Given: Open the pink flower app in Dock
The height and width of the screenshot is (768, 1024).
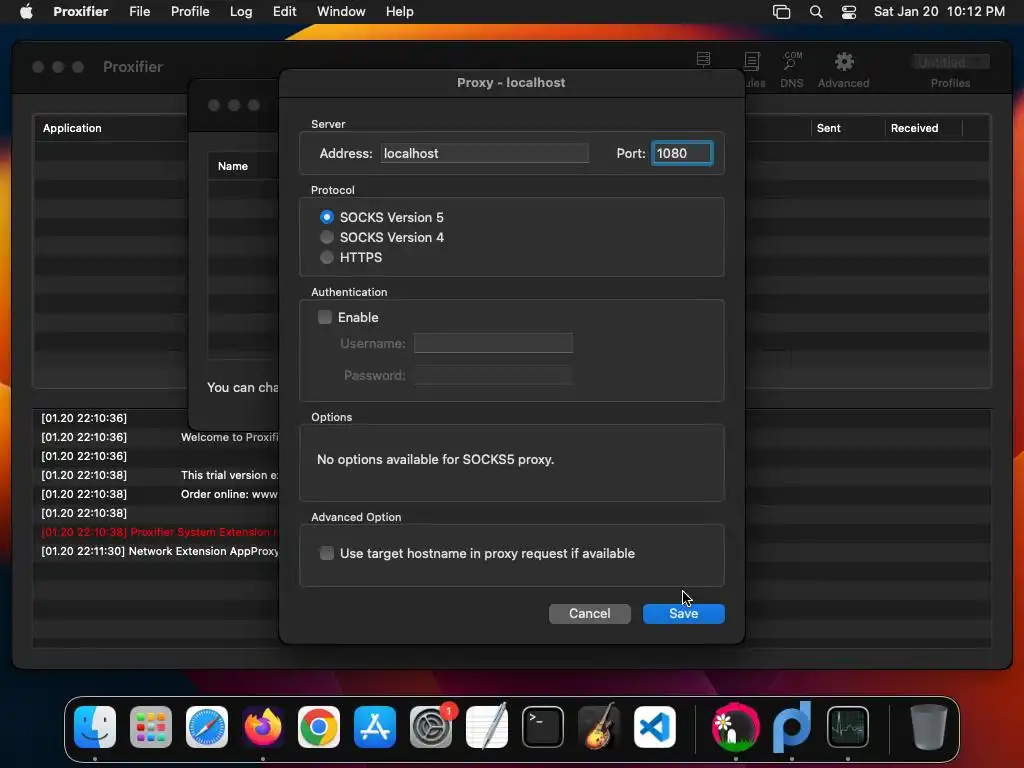Looking at the screenshot, I should point(735,727).
